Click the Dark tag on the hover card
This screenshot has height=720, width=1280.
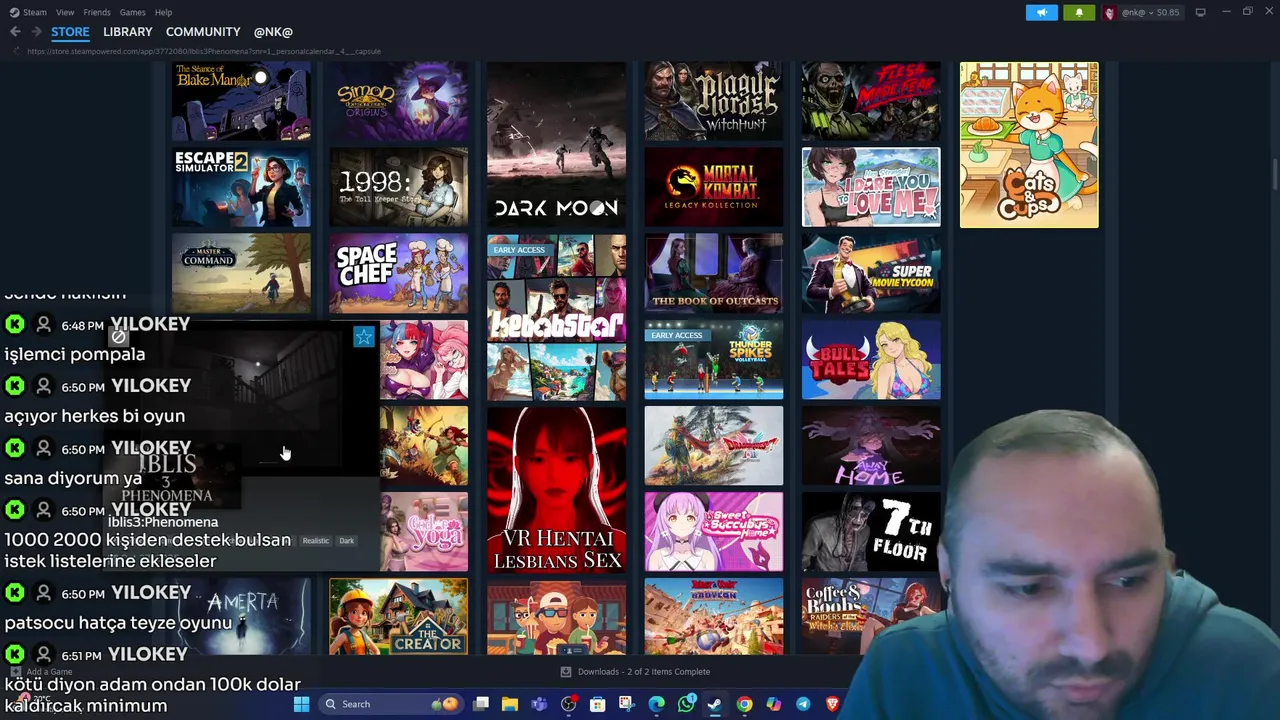[346, 541]
